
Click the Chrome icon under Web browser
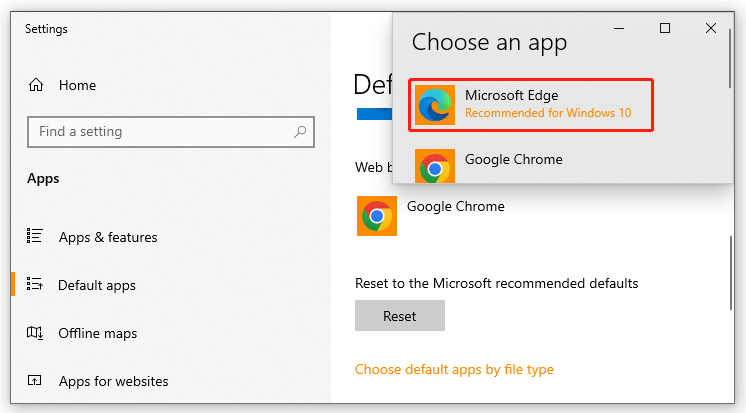coord(377,216)
